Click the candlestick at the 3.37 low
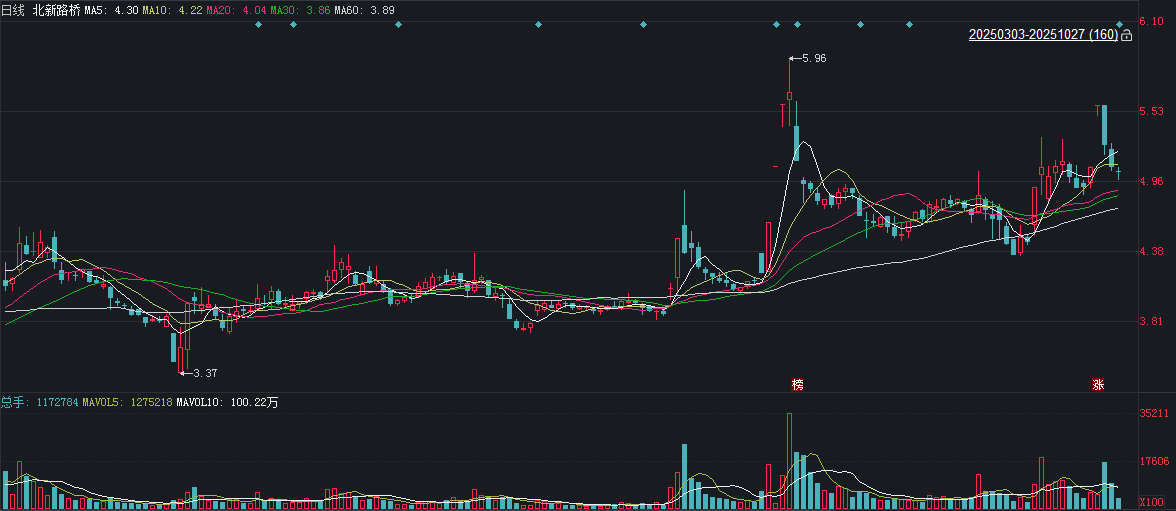Screen dimensions: 1176x511 pyautogui.click(x=180, y=351)
